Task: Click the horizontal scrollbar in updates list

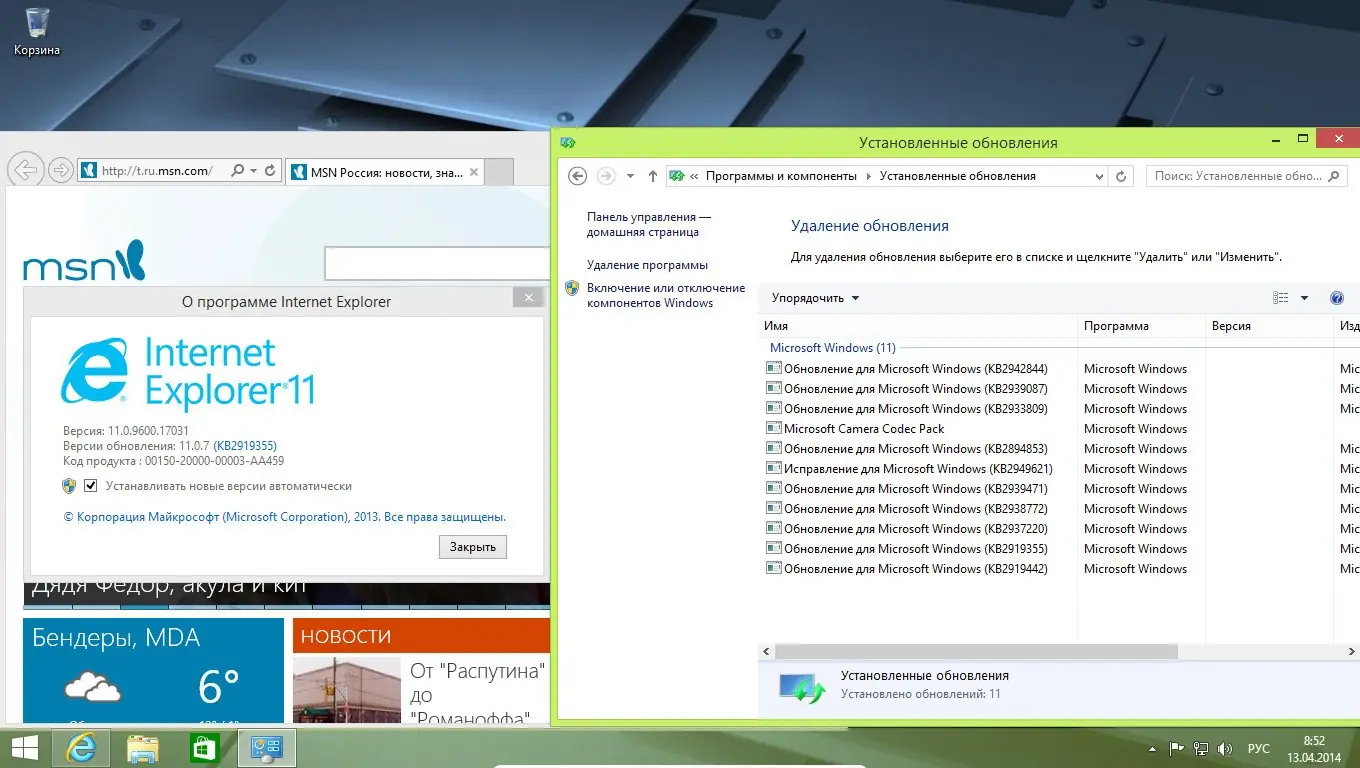Action: click(976, 651)
